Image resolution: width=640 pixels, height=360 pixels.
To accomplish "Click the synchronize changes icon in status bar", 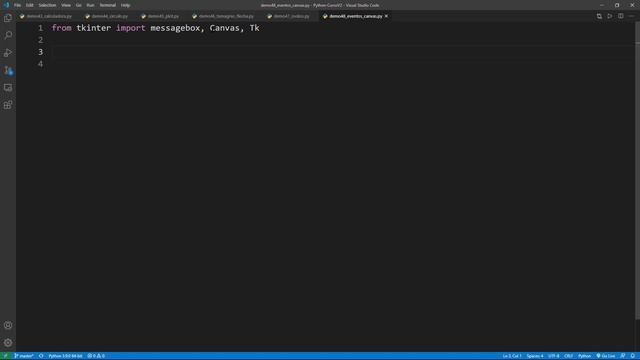I will [41, 356].
